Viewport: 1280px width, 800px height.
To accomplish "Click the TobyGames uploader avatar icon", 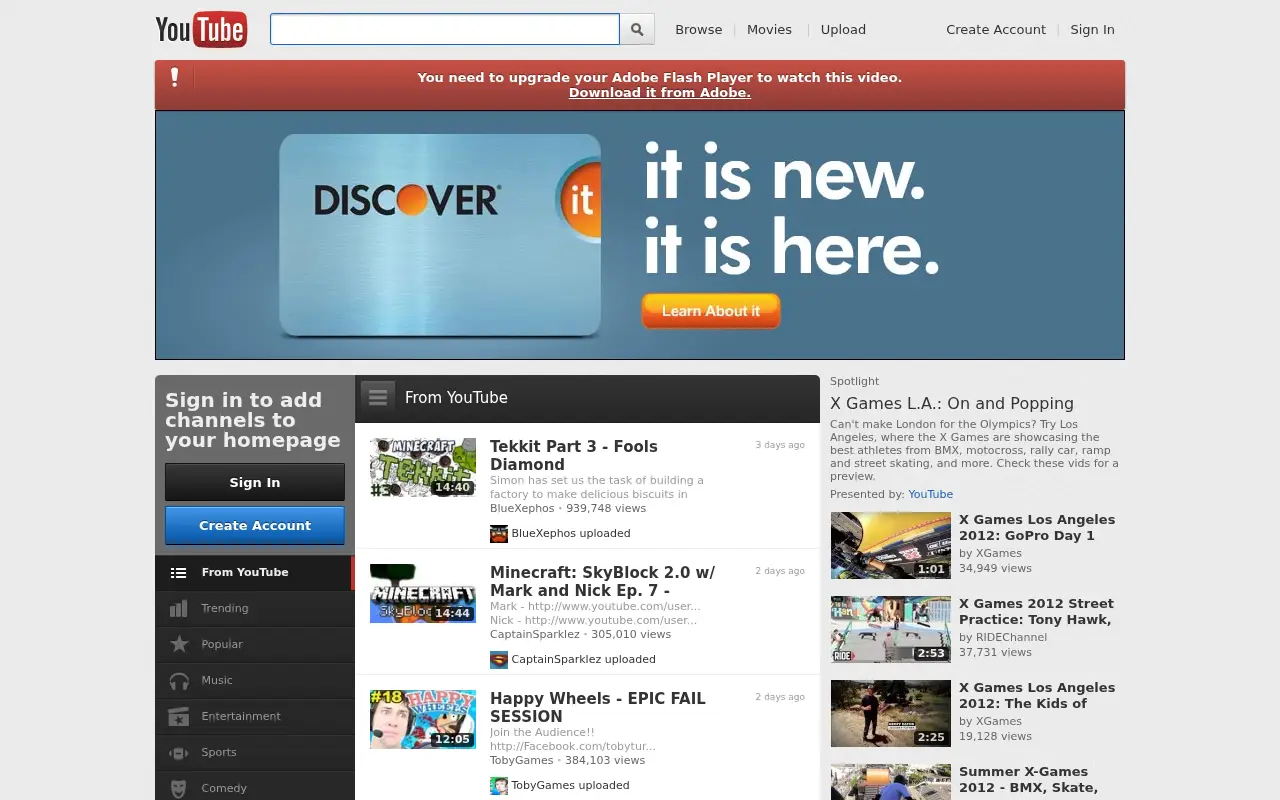I will point(499,786).
